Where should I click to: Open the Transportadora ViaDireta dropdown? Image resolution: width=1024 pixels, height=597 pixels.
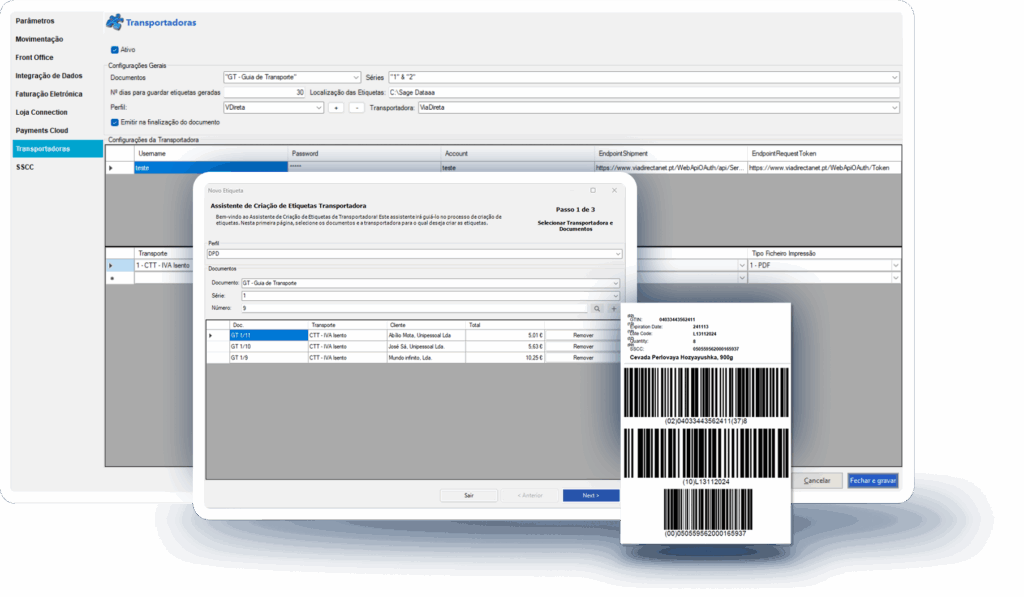(x=894, y=108)
